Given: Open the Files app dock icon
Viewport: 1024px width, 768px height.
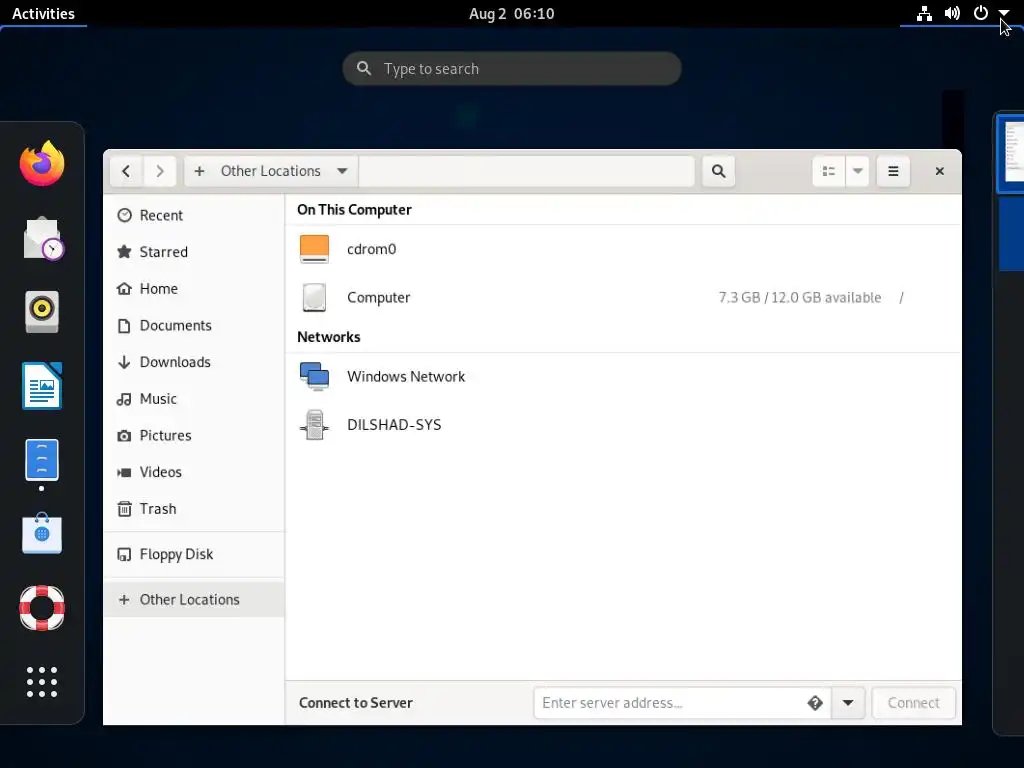Looking at the screenshot, I should (x=42, y=460).
